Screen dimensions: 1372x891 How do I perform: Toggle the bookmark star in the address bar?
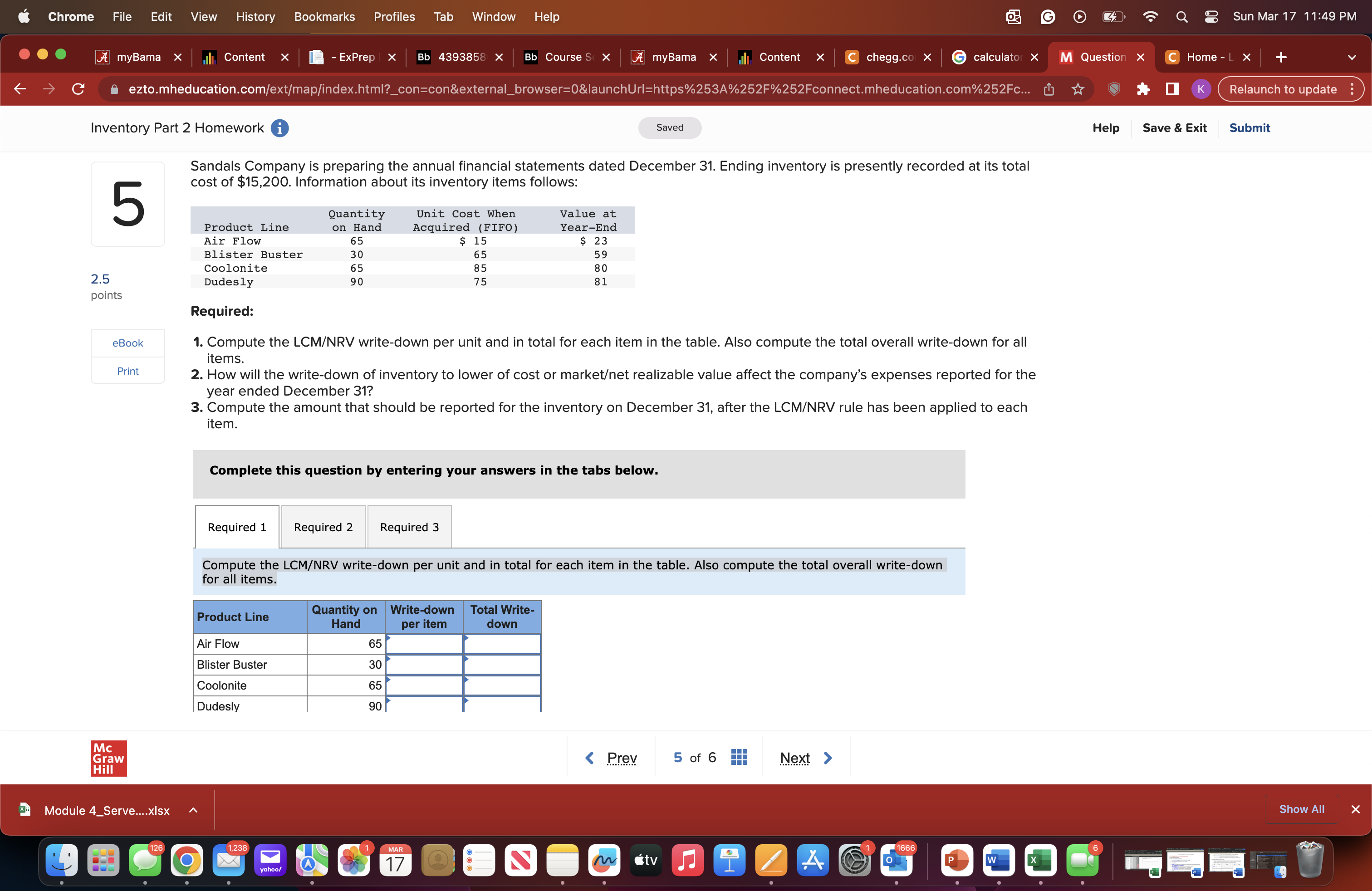[x=1078, y=89]
